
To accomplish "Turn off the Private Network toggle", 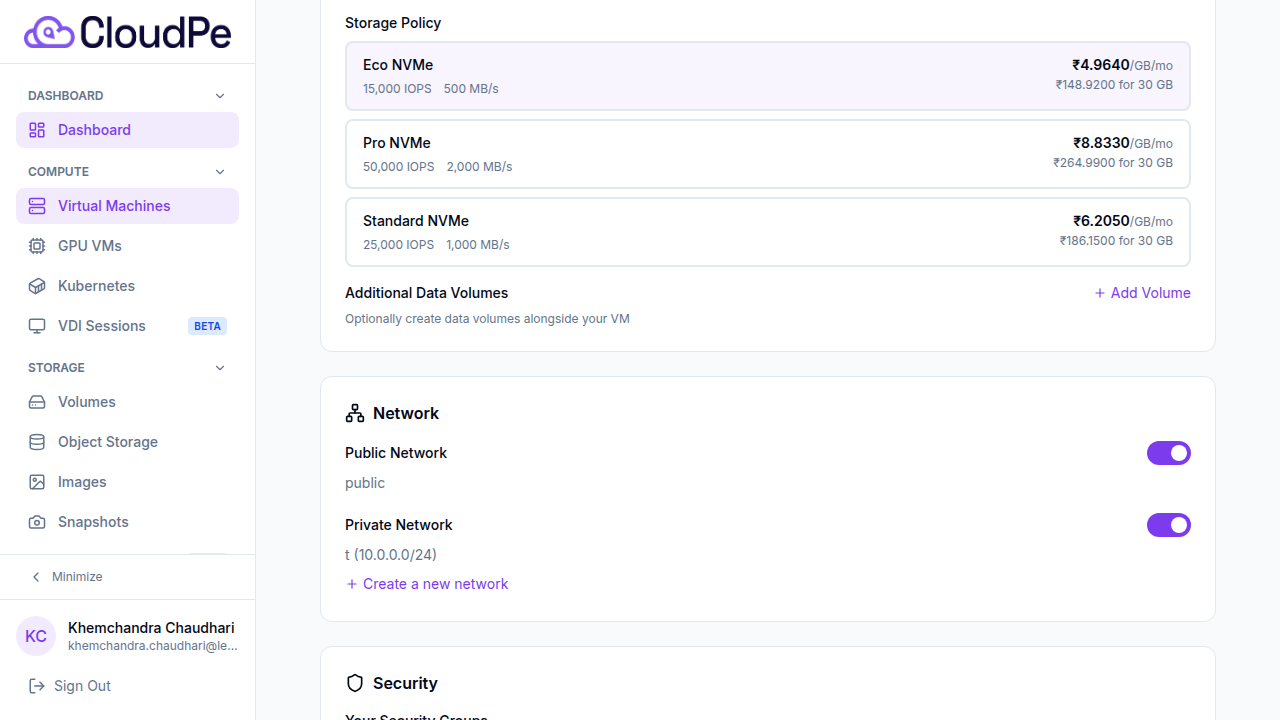I will [1169, 525].
